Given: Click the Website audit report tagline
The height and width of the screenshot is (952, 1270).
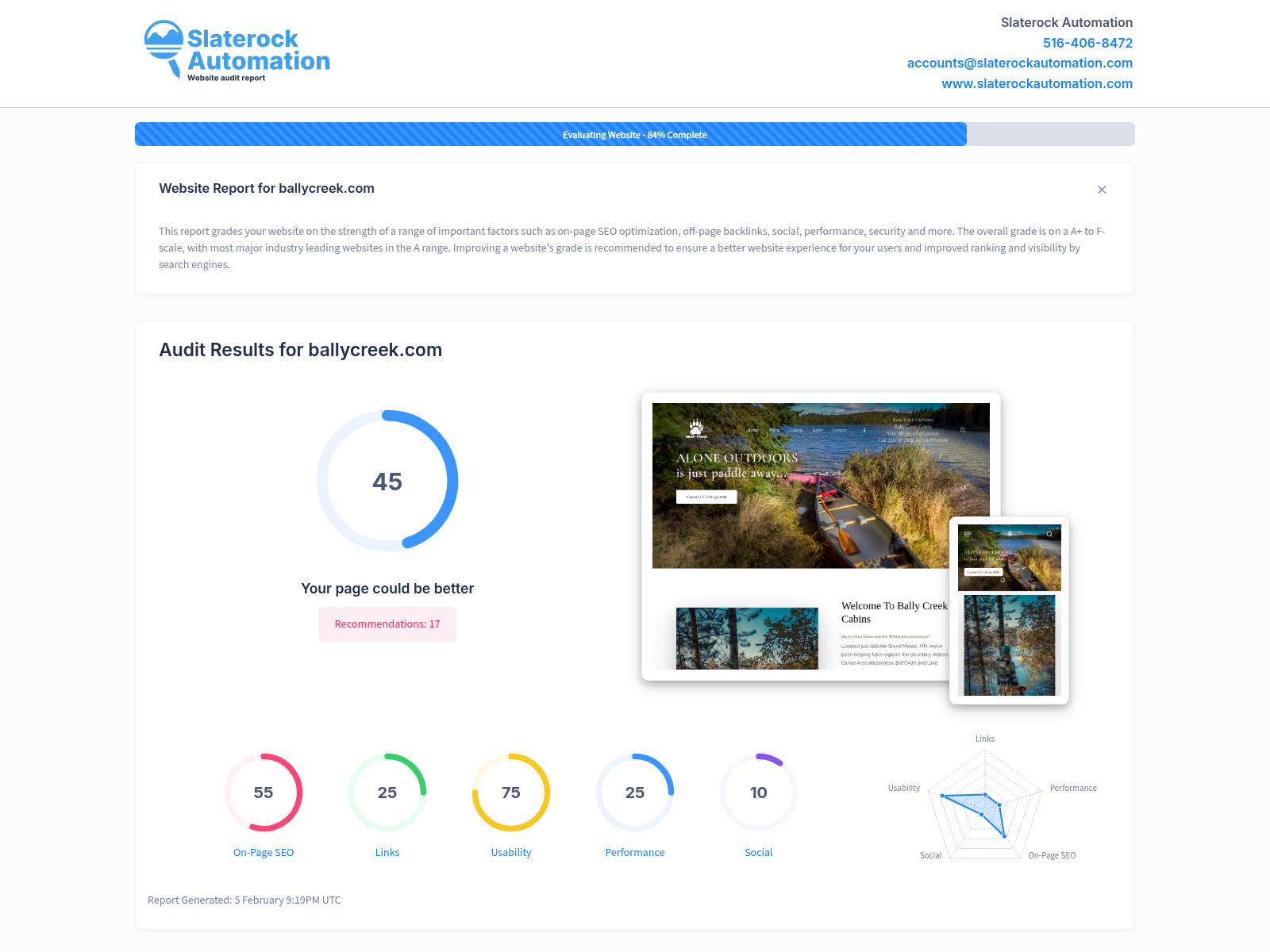Looking at the screenshot, I should [x=226, y=78].
